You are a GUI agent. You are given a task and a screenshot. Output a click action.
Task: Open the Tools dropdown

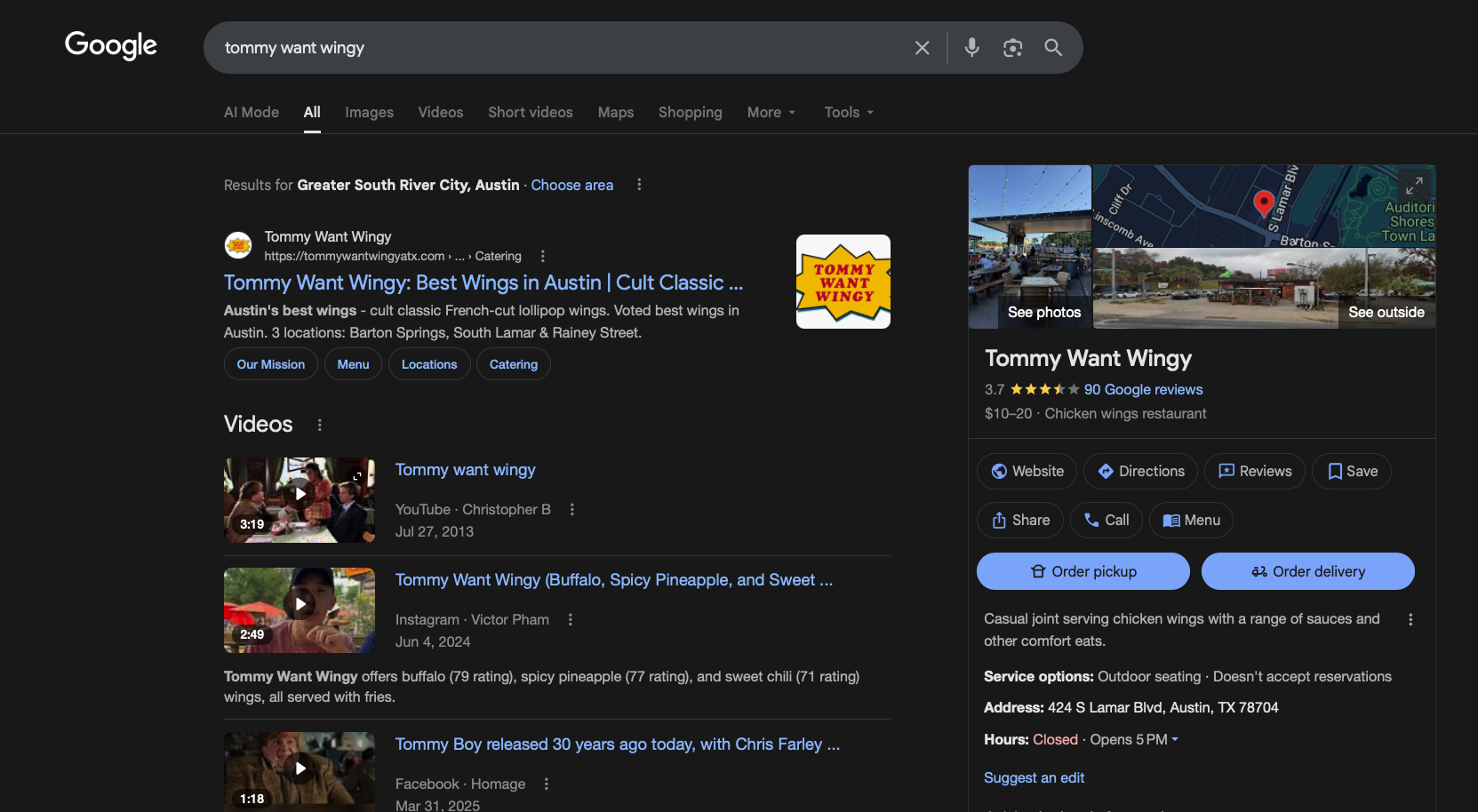click(847, 112)
